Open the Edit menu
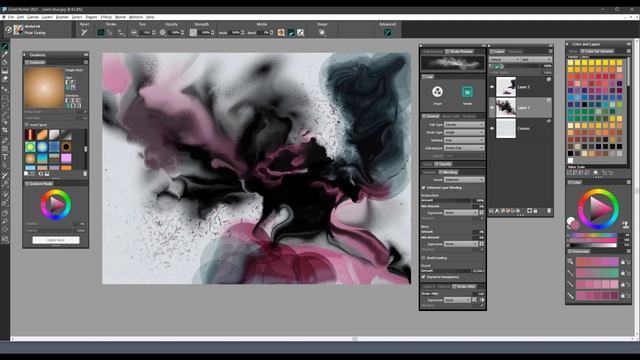 pos(20,17)
